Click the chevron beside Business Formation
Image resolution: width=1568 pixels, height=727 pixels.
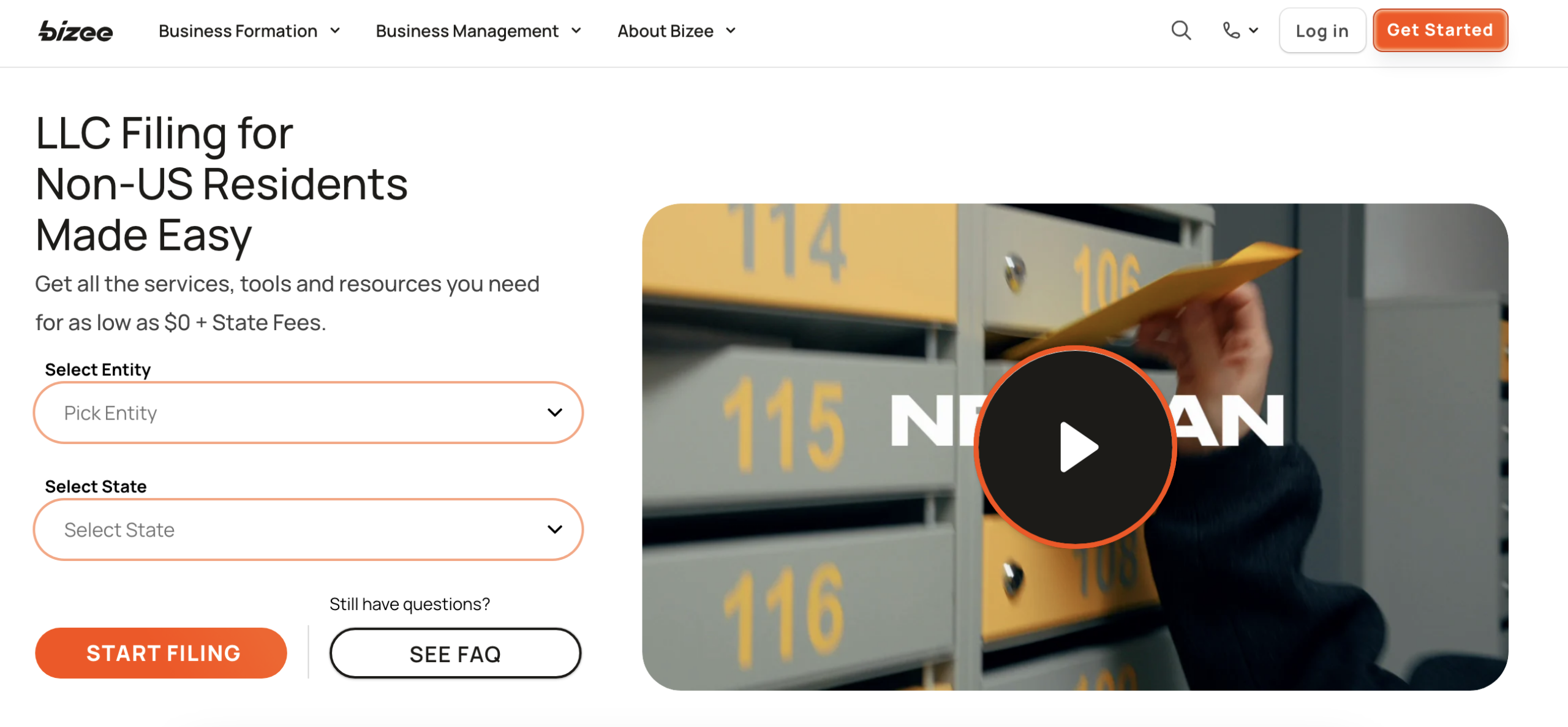tap(335, 31)
